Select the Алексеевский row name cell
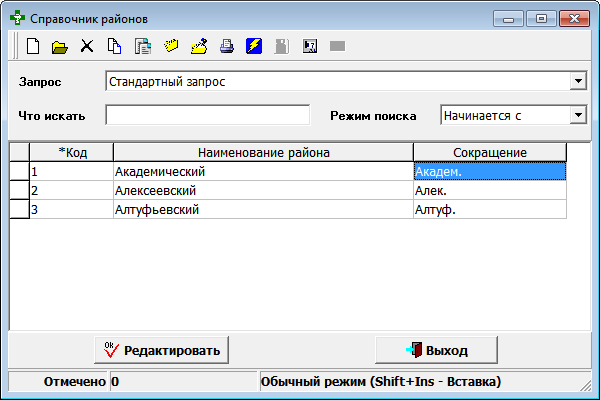This screenshot has height=400, width=600. point(262,190)
